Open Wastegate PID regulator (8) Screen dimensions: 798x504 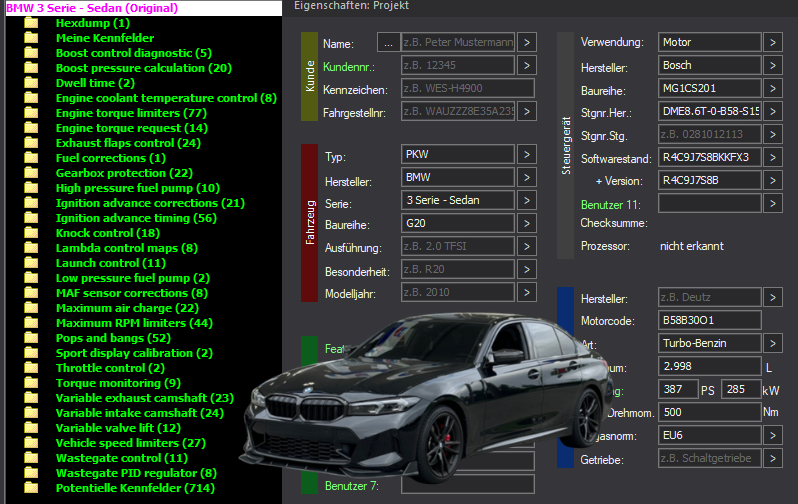(x=136, y=473)
